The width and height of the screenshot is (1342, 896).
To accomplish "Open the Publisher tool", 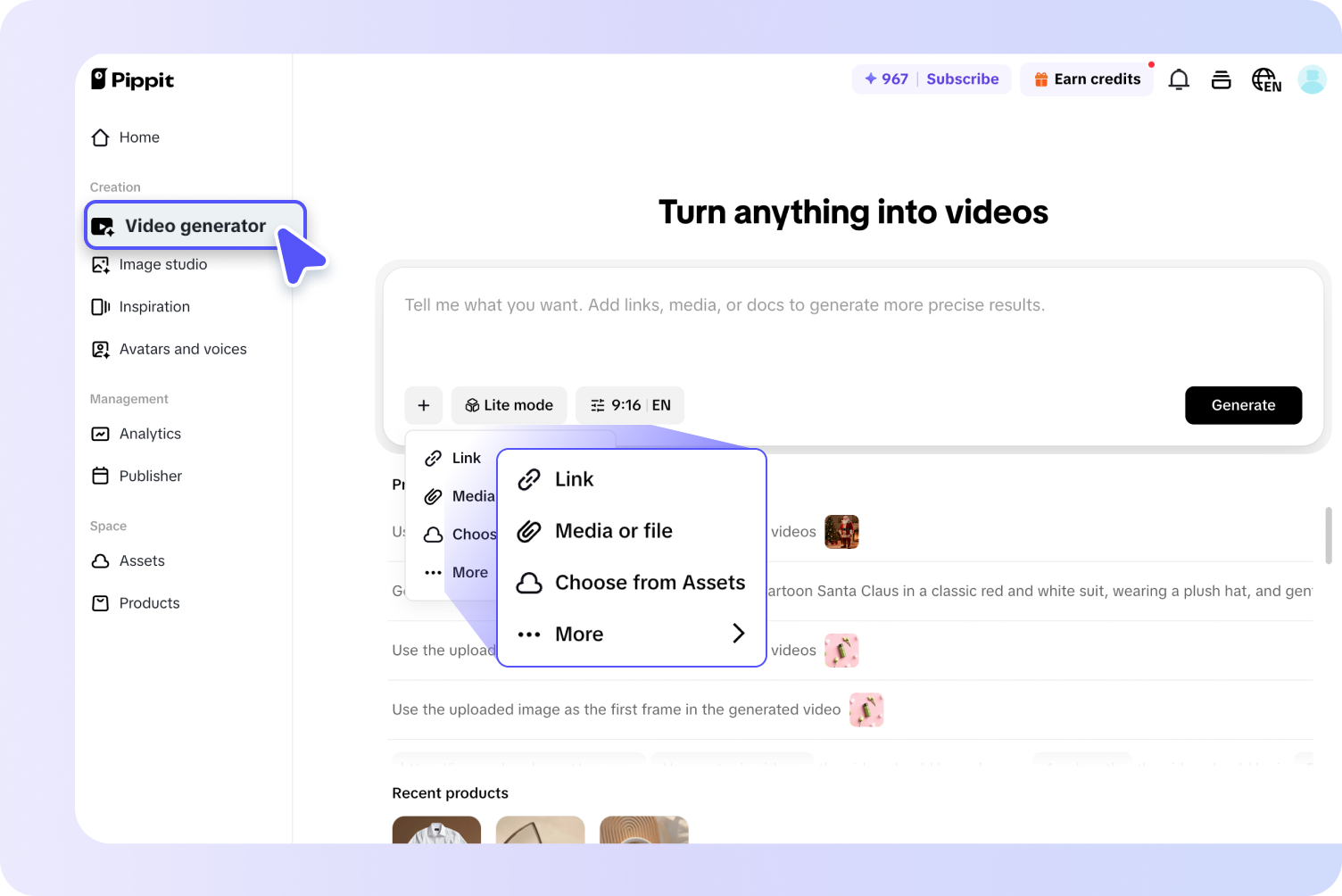I will pyautogui.click(x=150, y=476).
